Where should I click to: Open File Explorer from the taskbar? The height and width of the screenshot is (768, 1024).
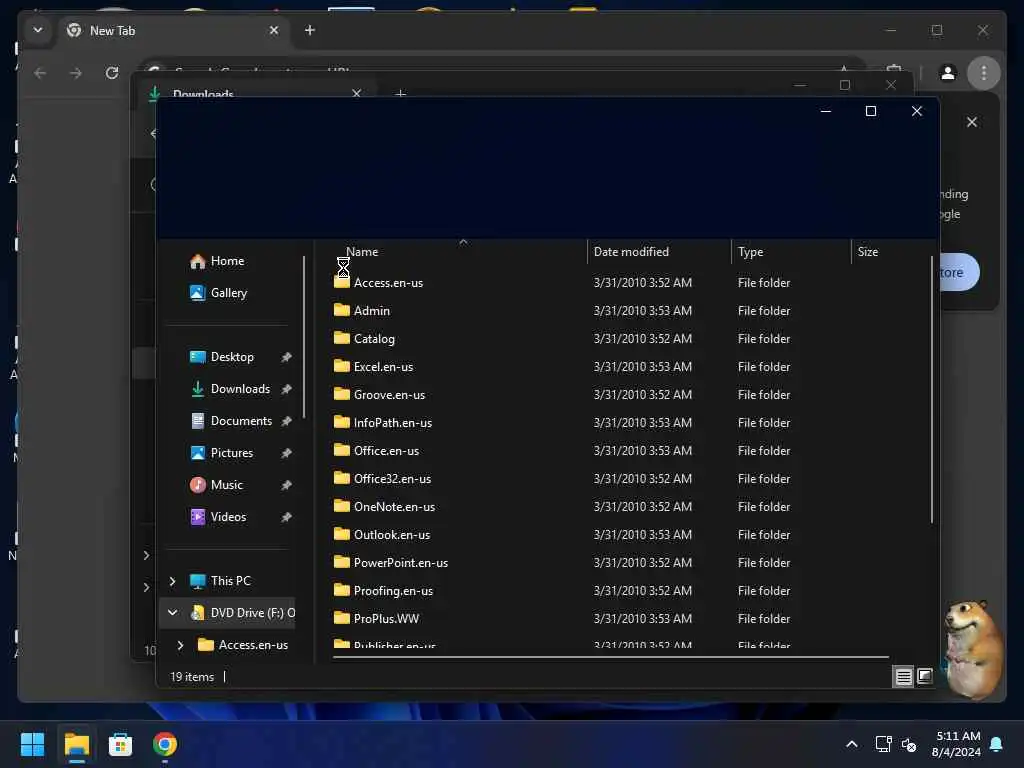pos(76,744)
